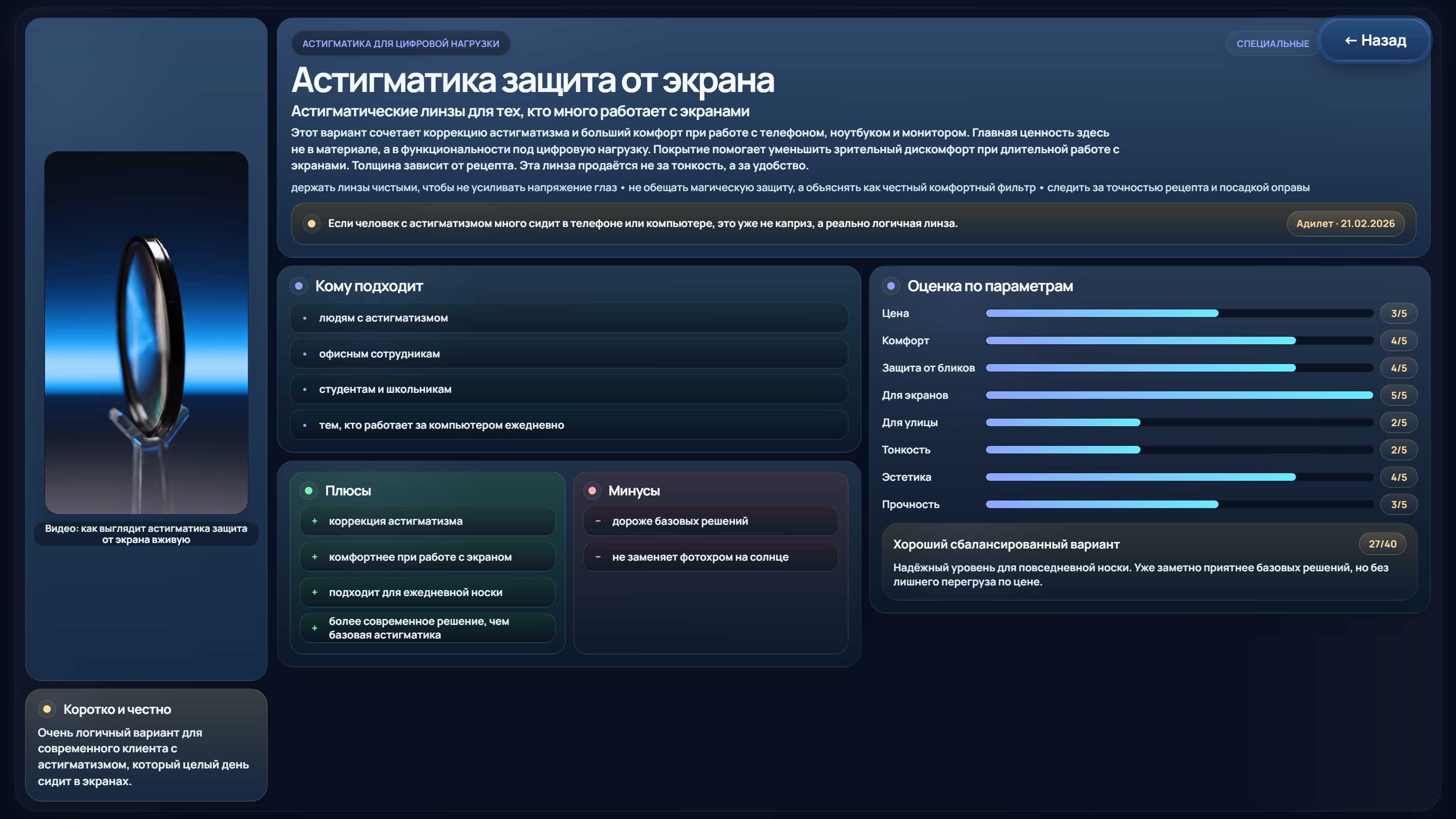The width and height of the screenshot is (1456, 819).
Task: Click the digital load category badge
Action: (x=401, y=43)
